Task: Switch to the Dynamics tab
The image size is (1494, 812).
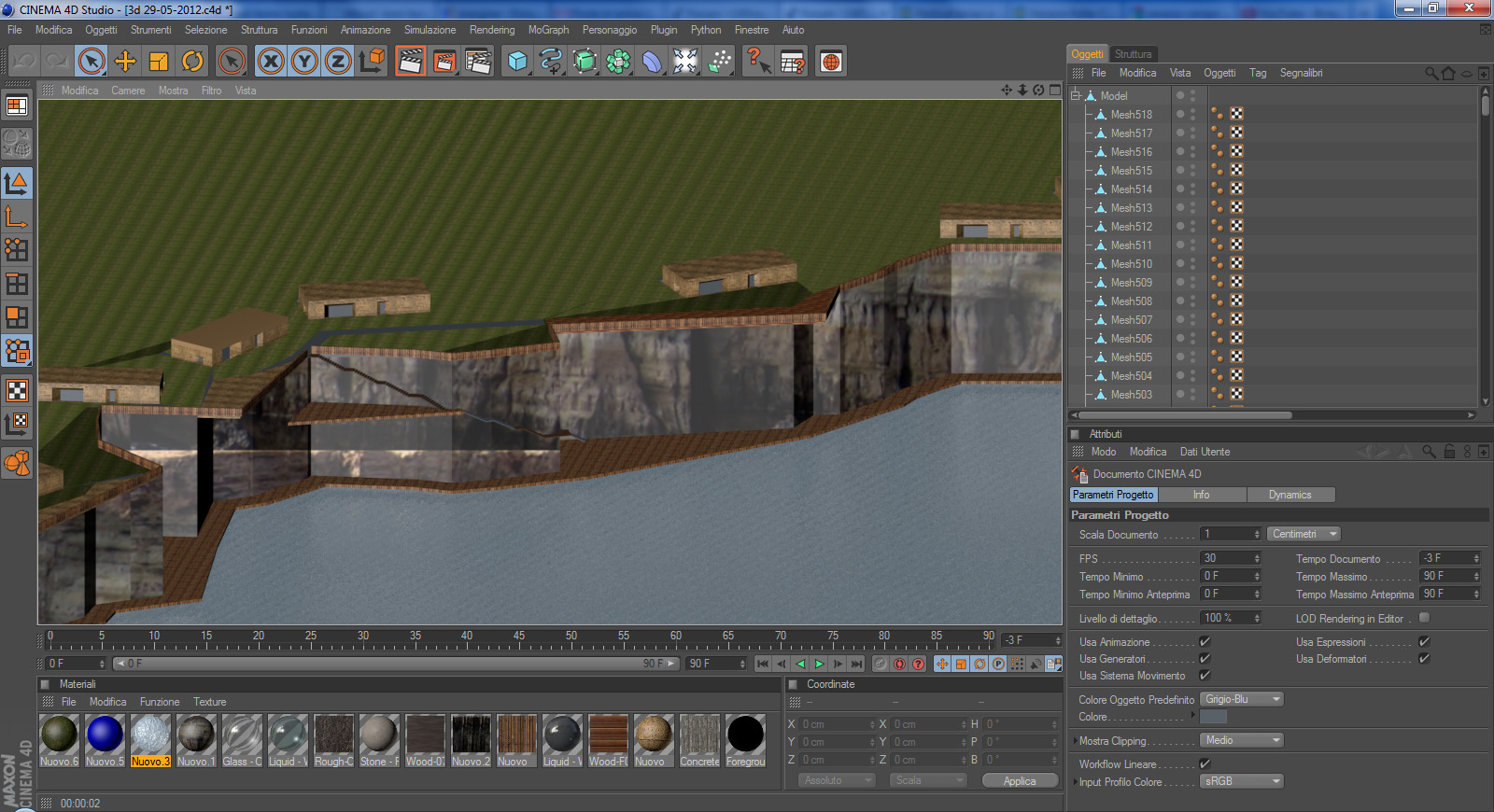Action: pyautogui.click(x=1290, y=495)
